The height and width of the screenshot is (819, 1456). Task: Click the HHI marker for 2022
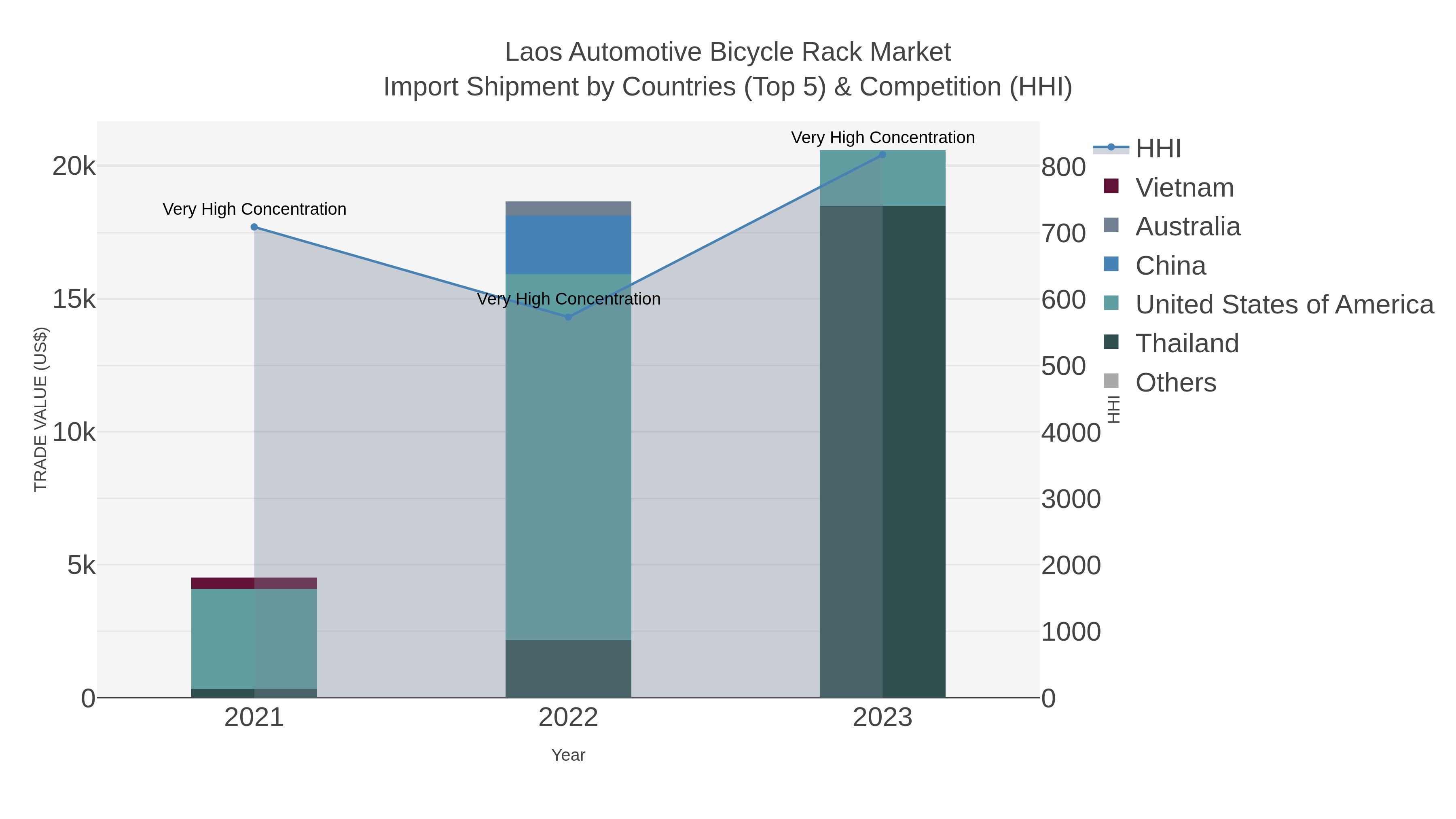(x=569, y=317)
